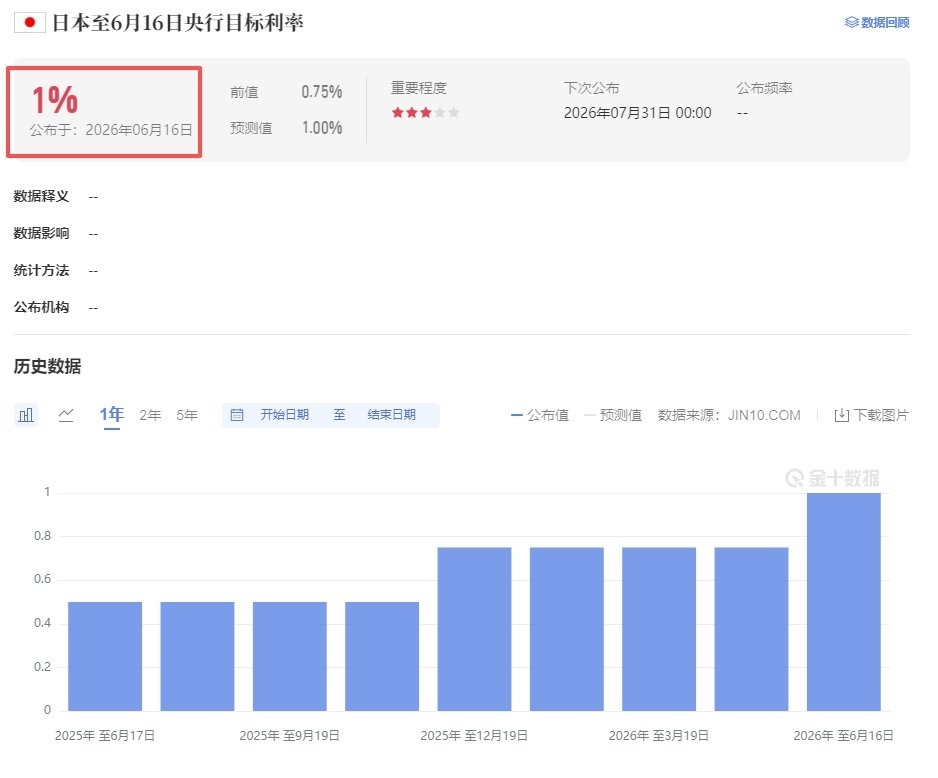Screen dimensions: 938x778
Task: Click the 1% published value
Action: pyautogui.click(x=55, y=99)
